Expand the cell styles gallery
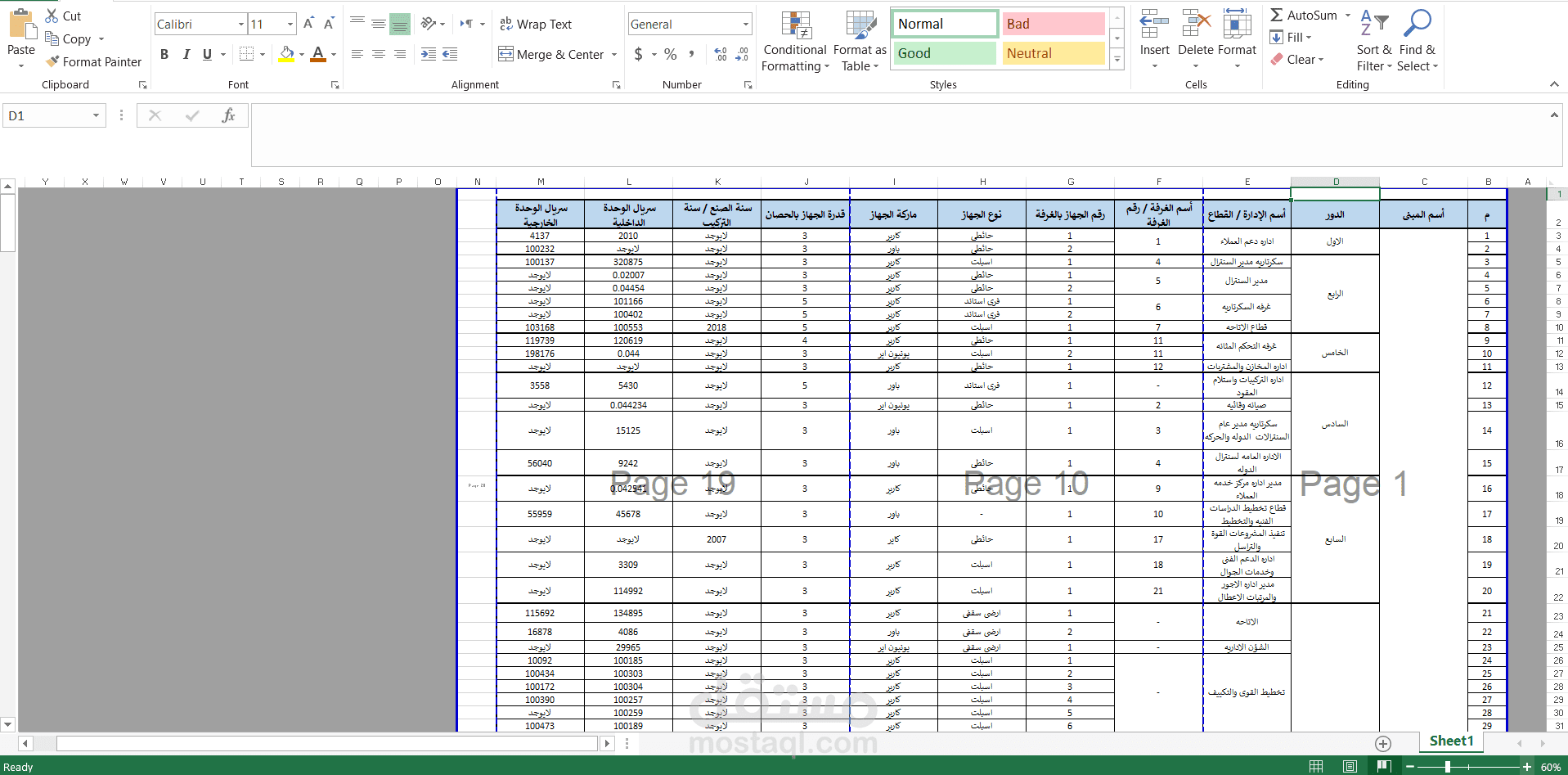1568x775 pixels. 1116,59
